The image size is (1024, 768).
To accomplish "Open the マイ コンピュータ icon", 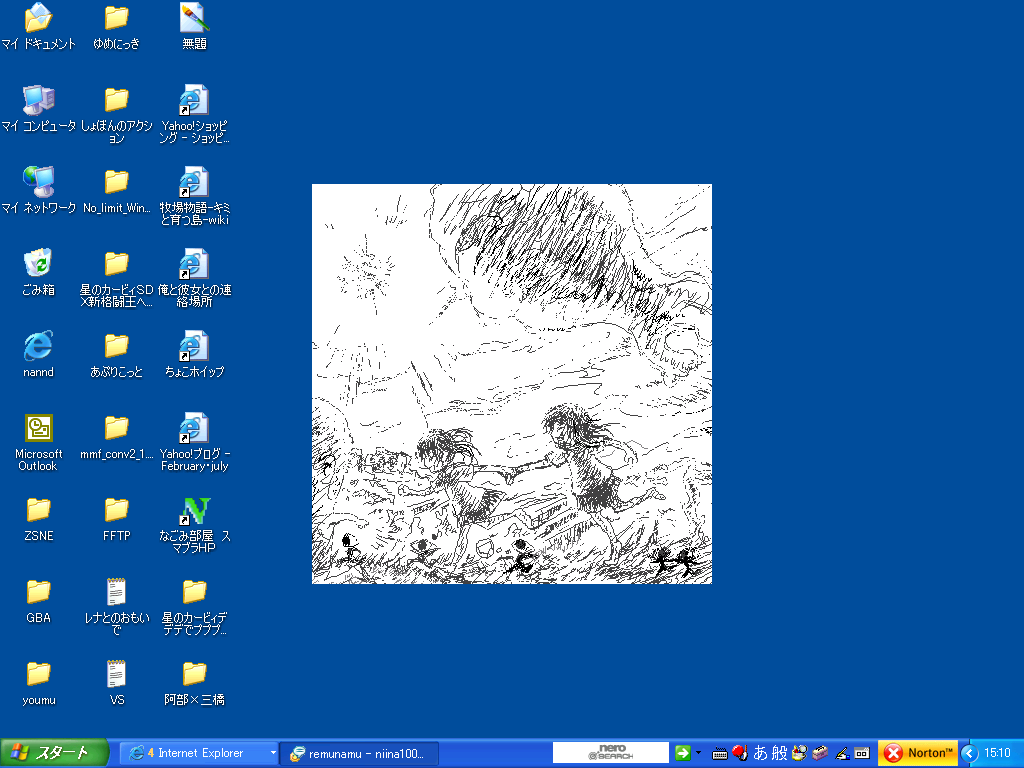I will tap(39, 109).
